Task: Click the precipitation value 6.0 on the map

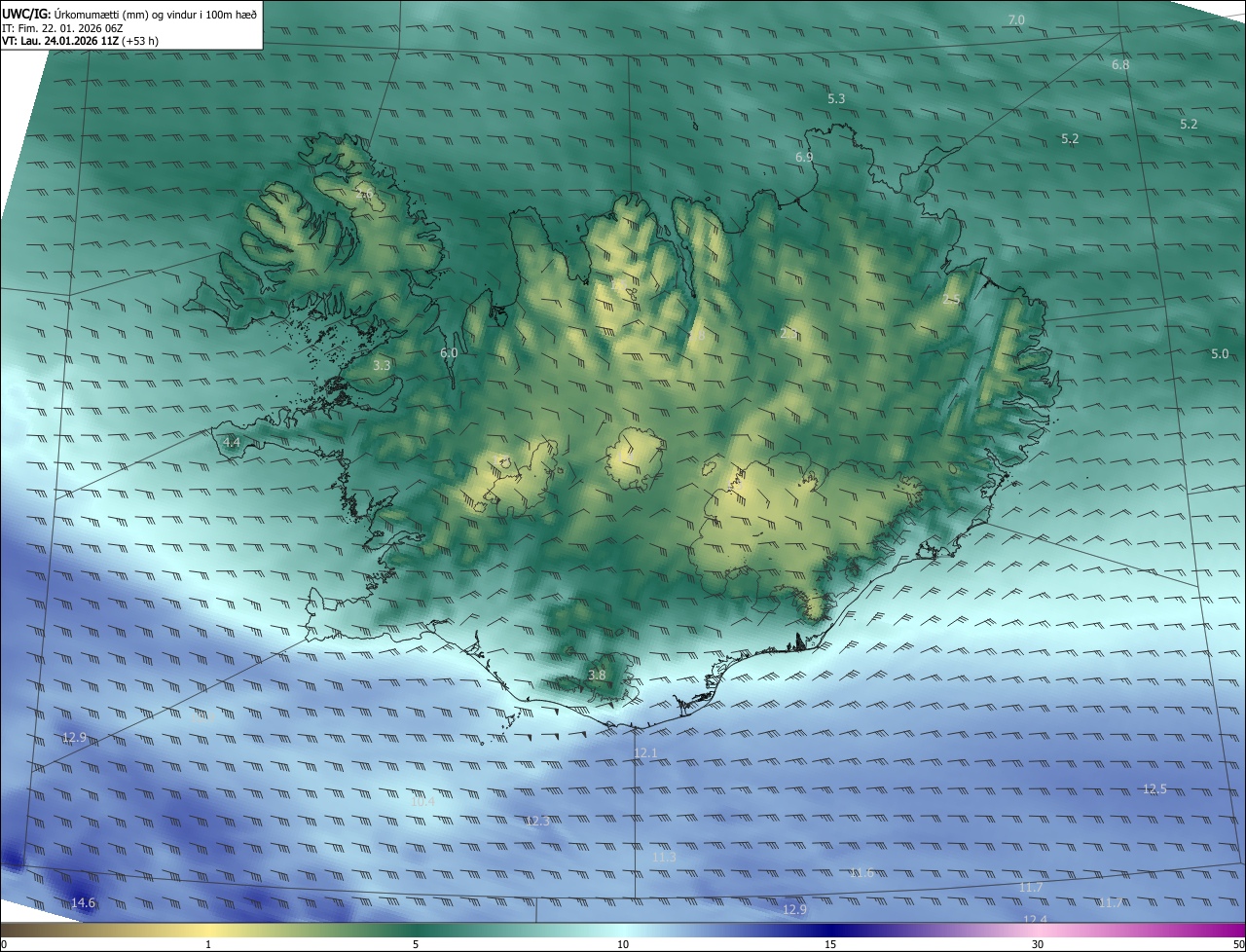Action: pyautogui.click(x=449, y=353)
